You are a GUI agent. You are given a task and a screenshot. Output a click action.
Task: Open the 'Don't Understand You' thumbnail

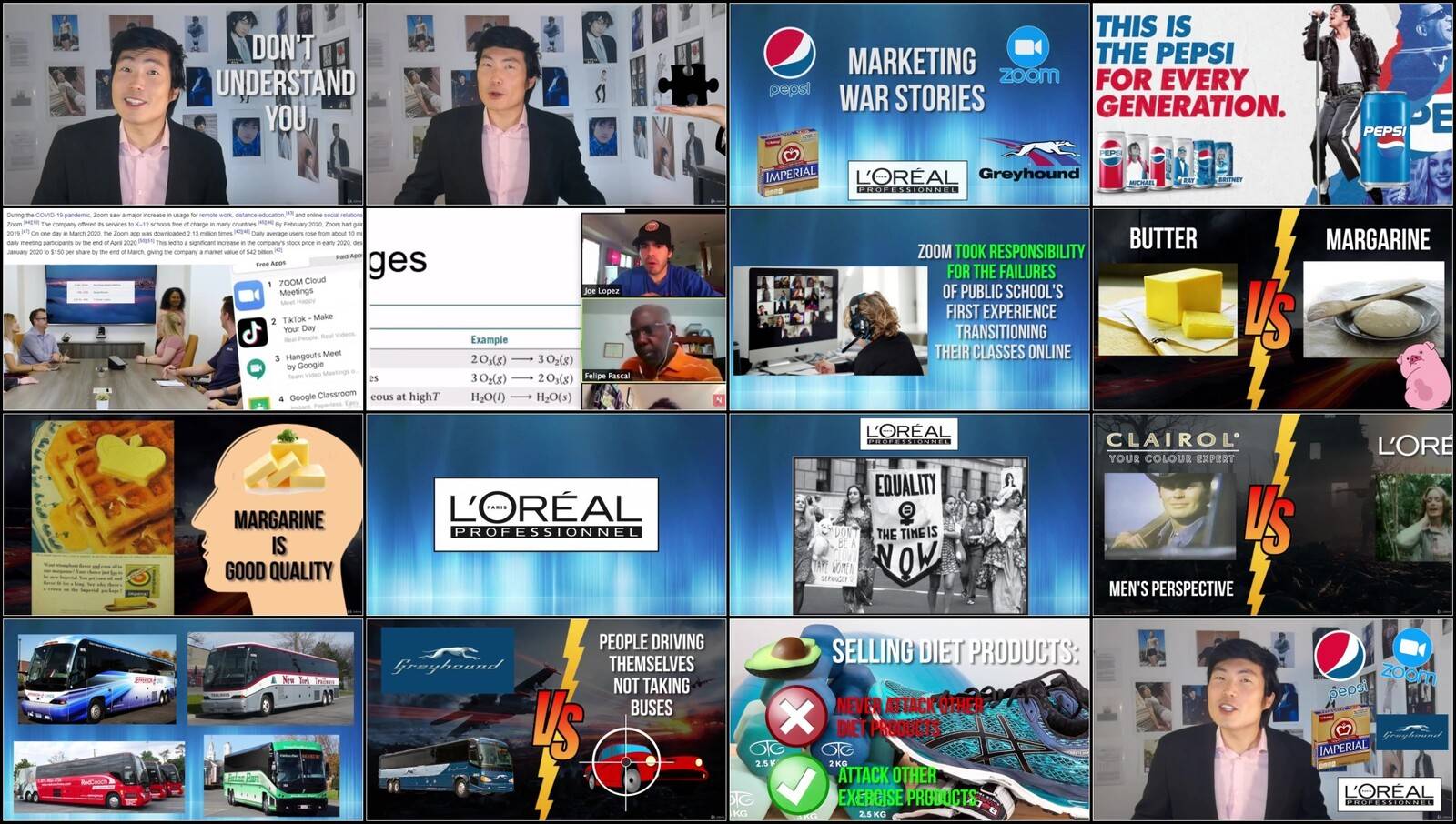click(183, 104)
